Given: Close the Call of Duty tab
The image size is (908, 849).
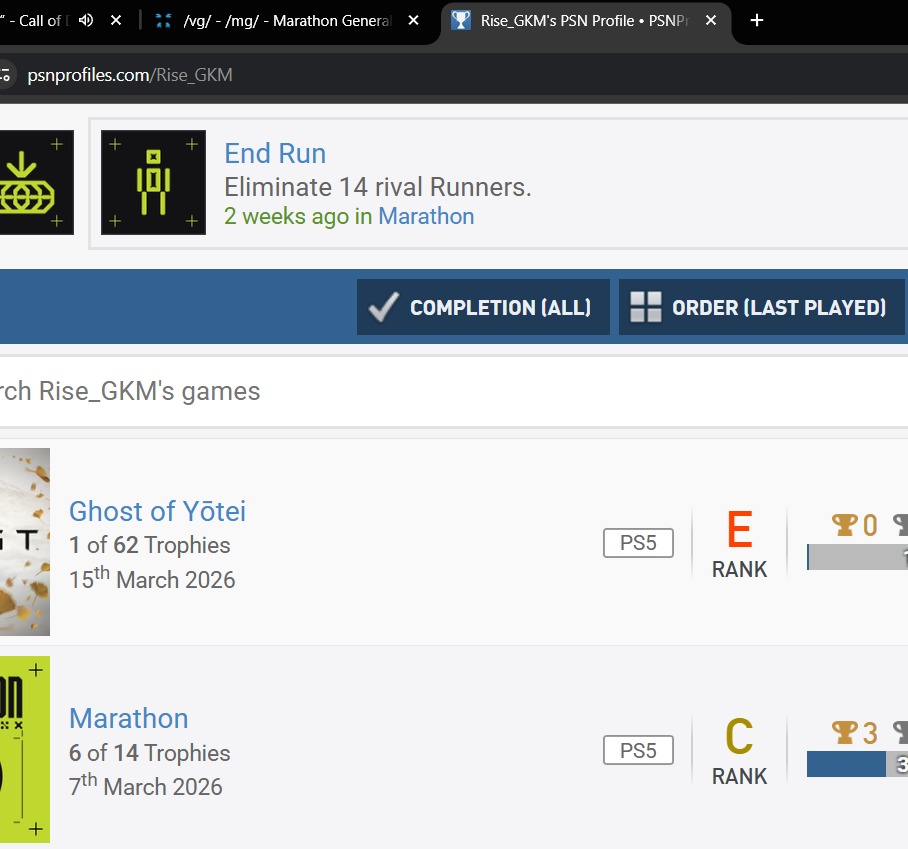Looking at the screenshot, I should 116,20.
